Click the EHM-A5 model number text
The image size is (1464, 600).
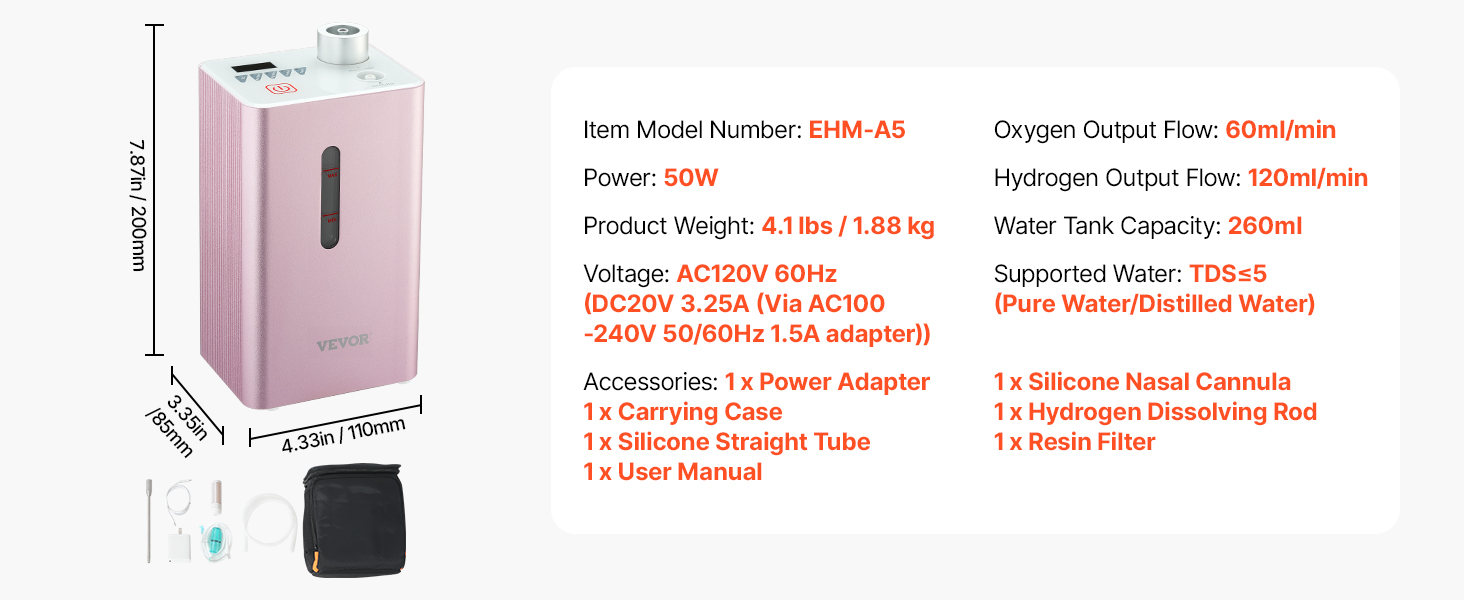[857, 130]
